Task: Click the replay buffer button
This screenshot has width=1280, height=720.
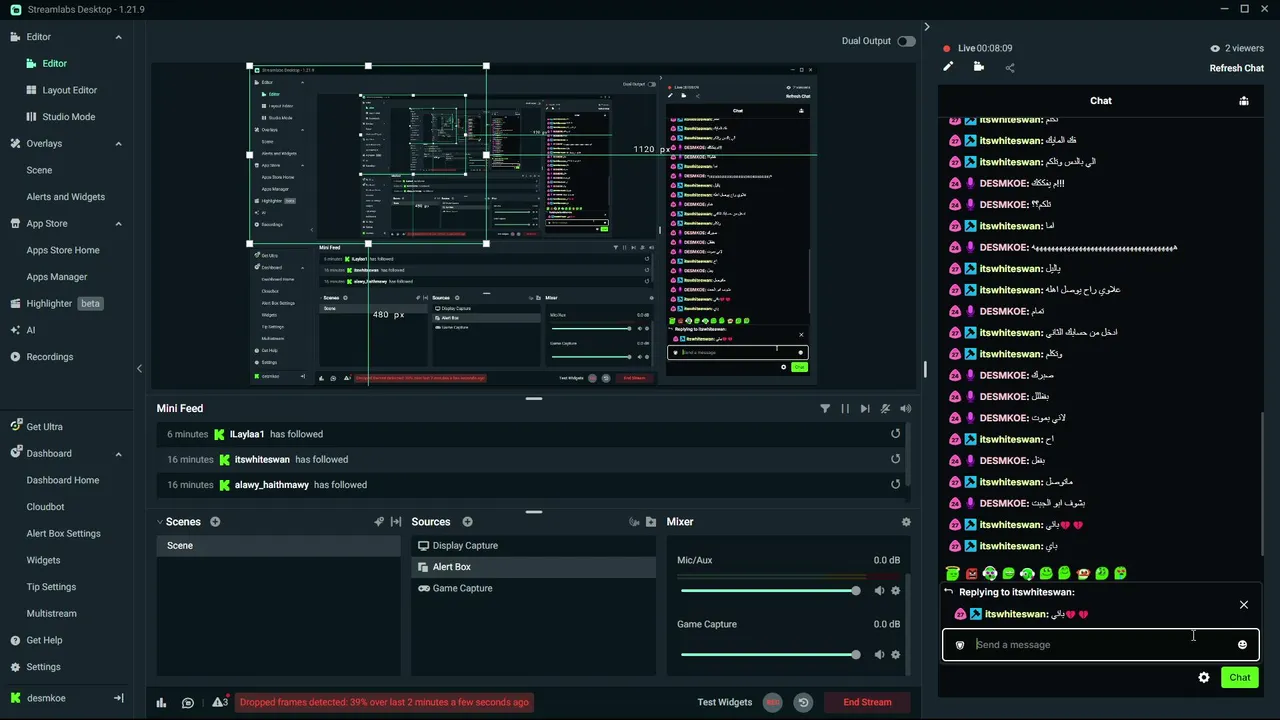Action: click(803, 703)
